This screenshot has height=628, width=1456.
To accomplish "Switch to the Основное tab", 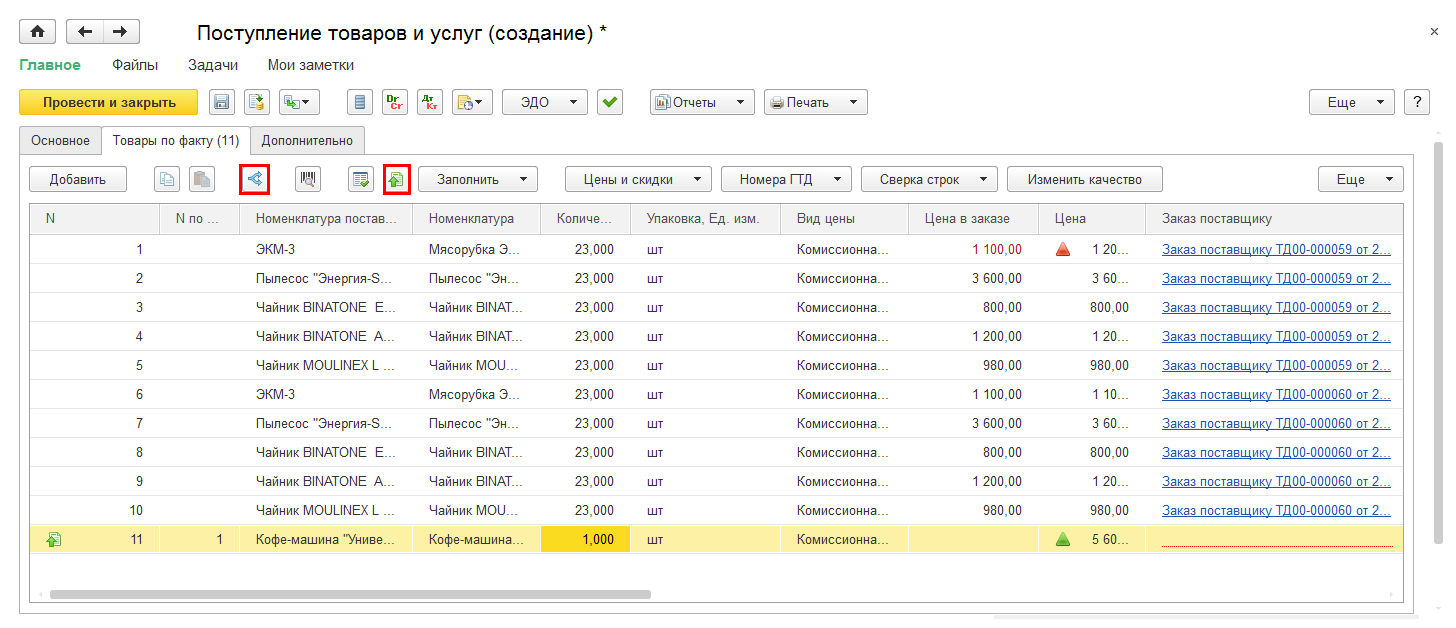I will click(60, 141).
